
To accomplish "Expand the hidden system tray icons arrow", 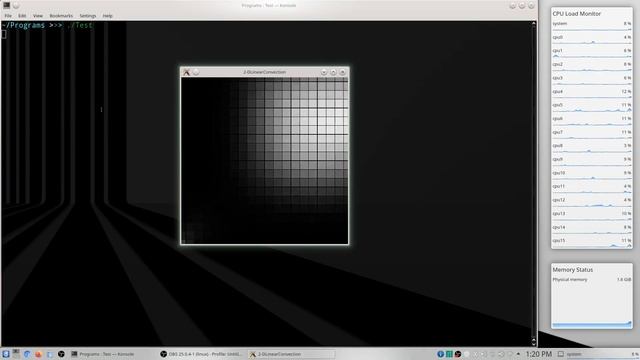I will pos(518,354).
